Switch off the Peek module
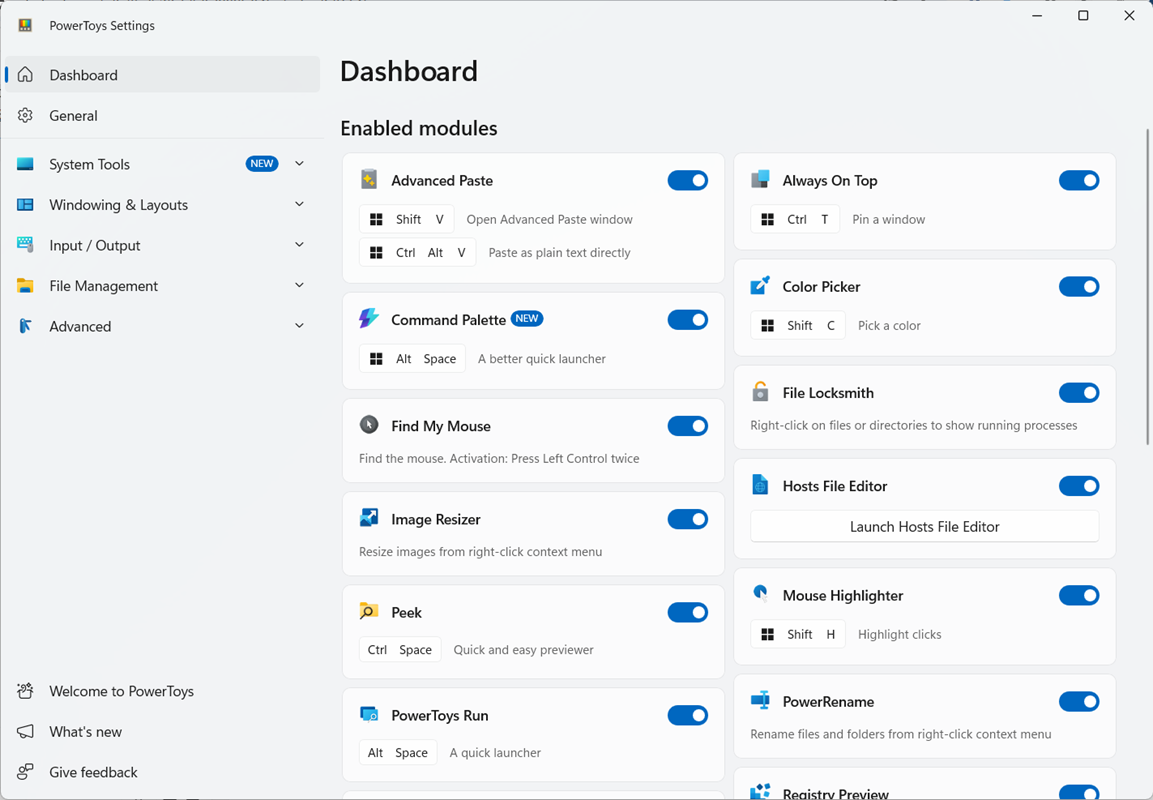Image resolution: width=1153 pixels, height=800 pixels. (688, 612)
